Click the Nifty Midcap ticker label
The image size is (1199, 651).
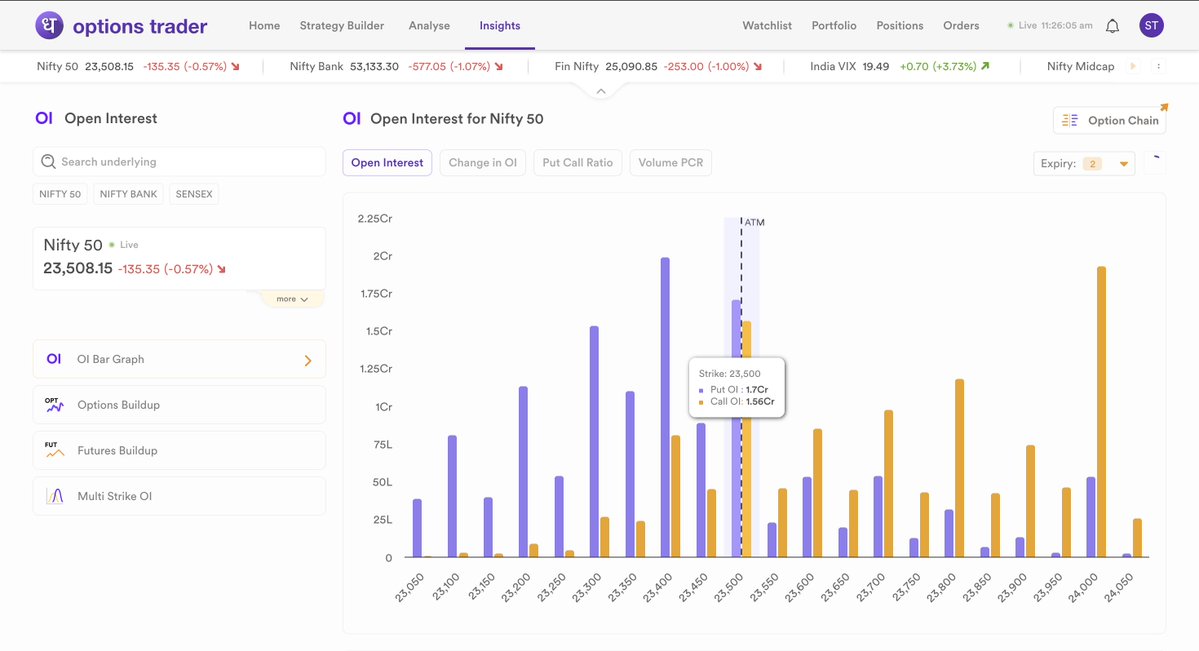(x=1080, y=67)
